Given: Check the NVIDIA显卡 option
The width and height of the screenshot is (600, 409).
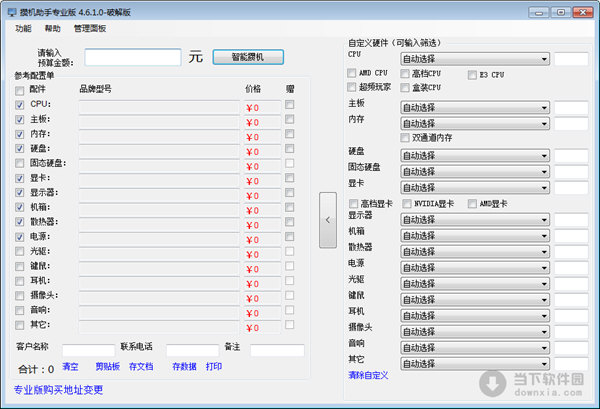Looking at the screenshot, I should coord(407,204).
